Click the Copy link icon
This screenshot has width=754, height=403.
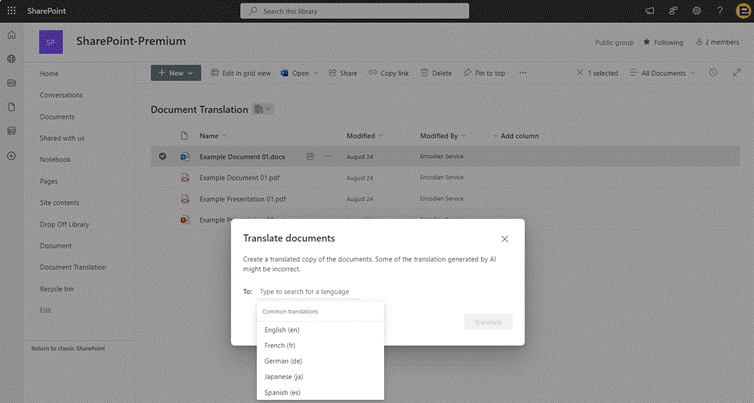[x=373, y=73]
